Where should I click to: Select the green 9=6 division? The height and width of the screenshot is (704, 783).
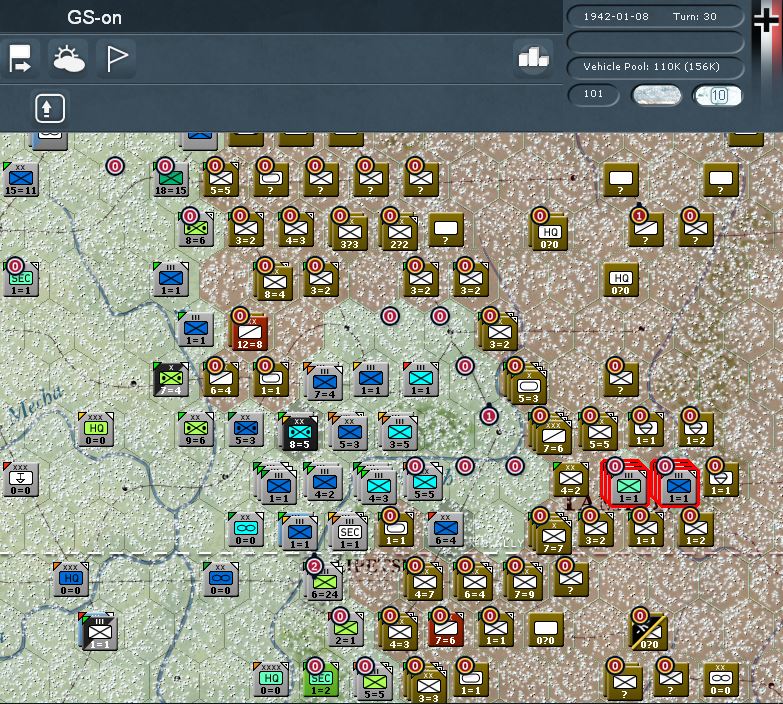coord(196,429)
